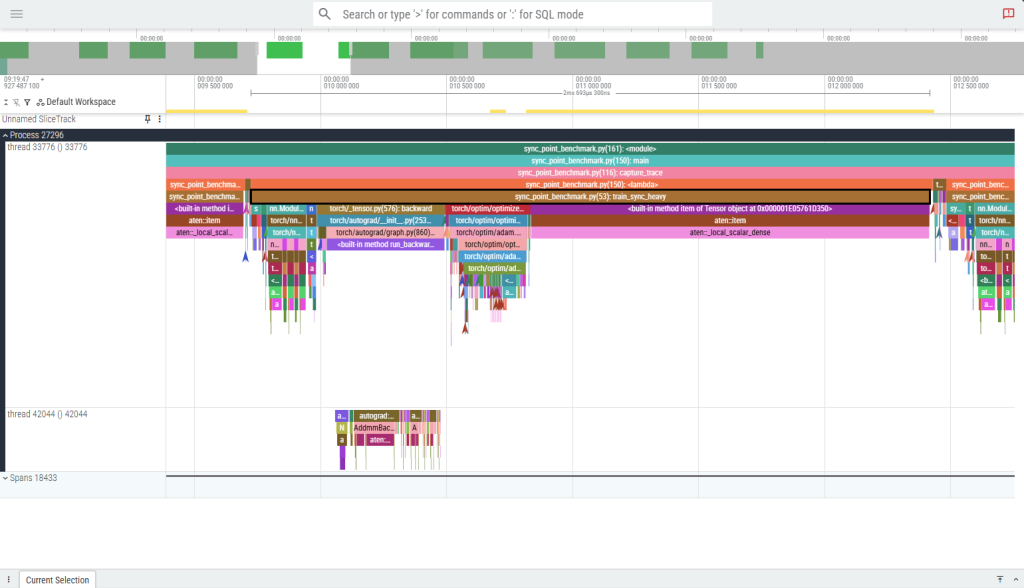Click the collapse all tracks icon
This screenshot has height=588, width=1024.
click(x=6, y=102)
